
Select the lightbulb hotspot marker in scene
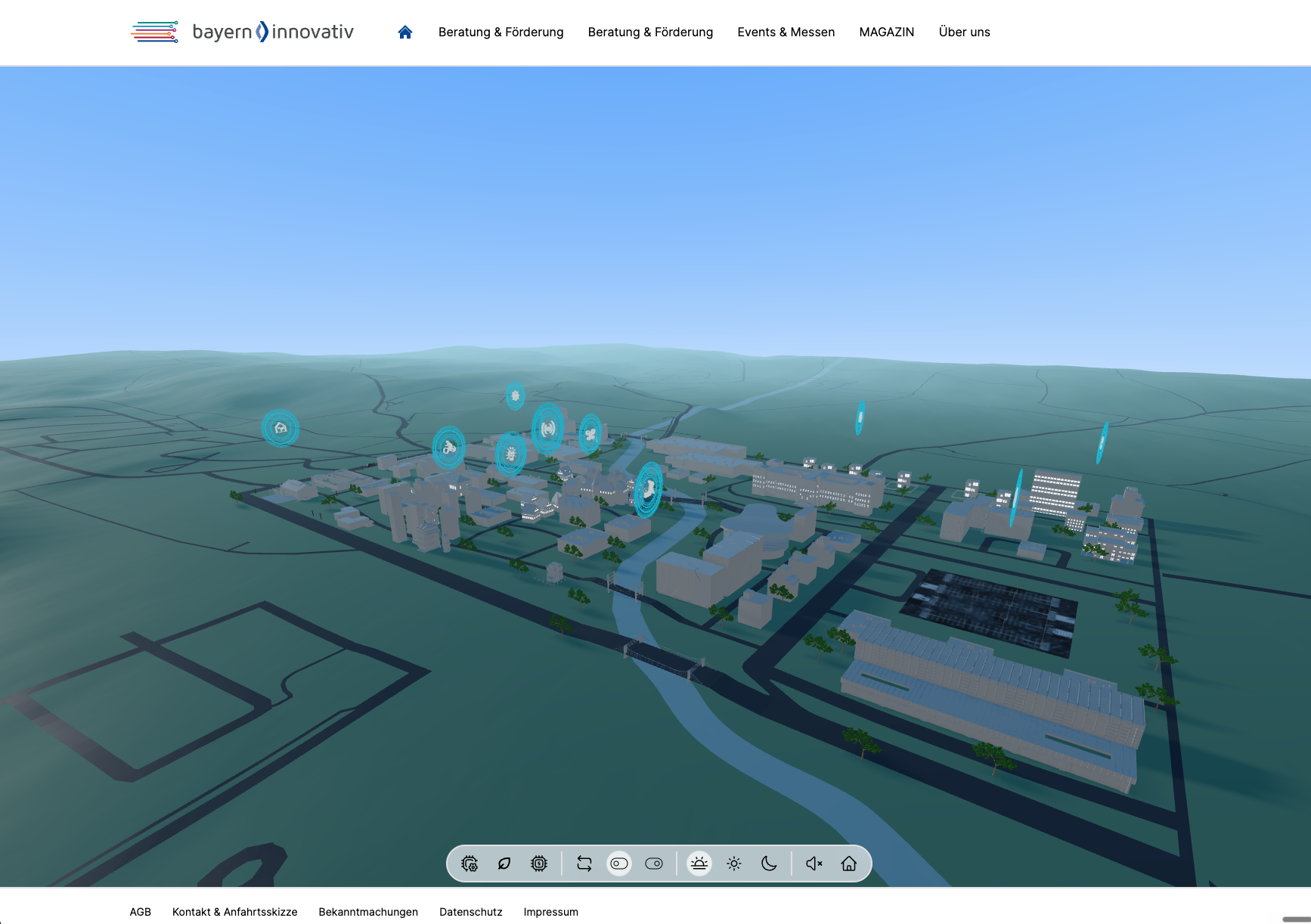click(x=511, y=454)
